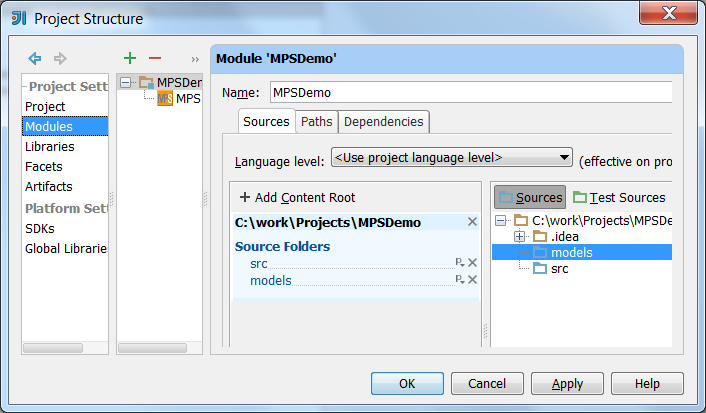Click the Apply button
Screen dimensions: 706x413
pos(567,384)
